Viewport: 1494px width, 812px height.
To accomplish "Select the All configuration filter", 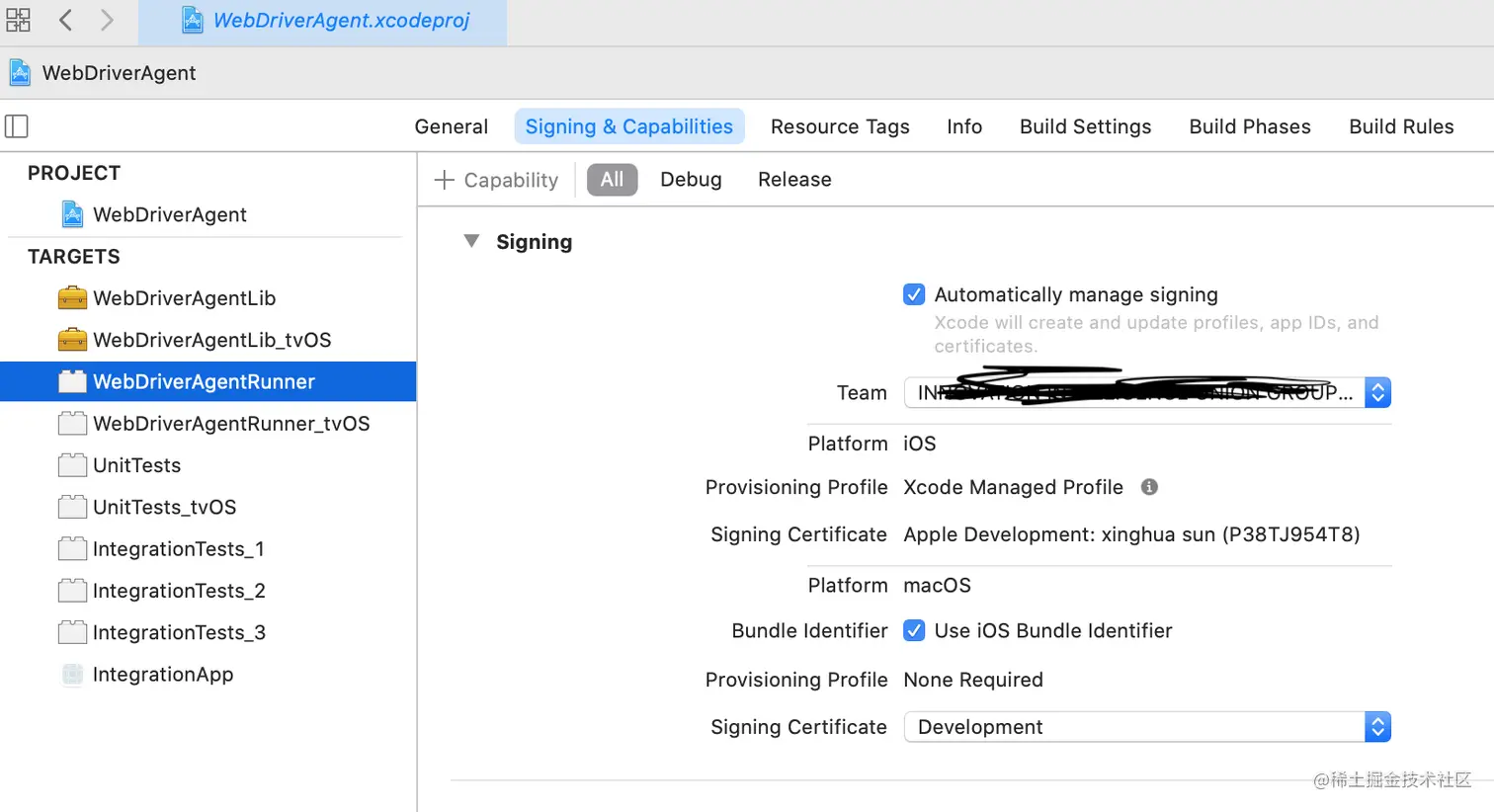I will click(613, 180).
